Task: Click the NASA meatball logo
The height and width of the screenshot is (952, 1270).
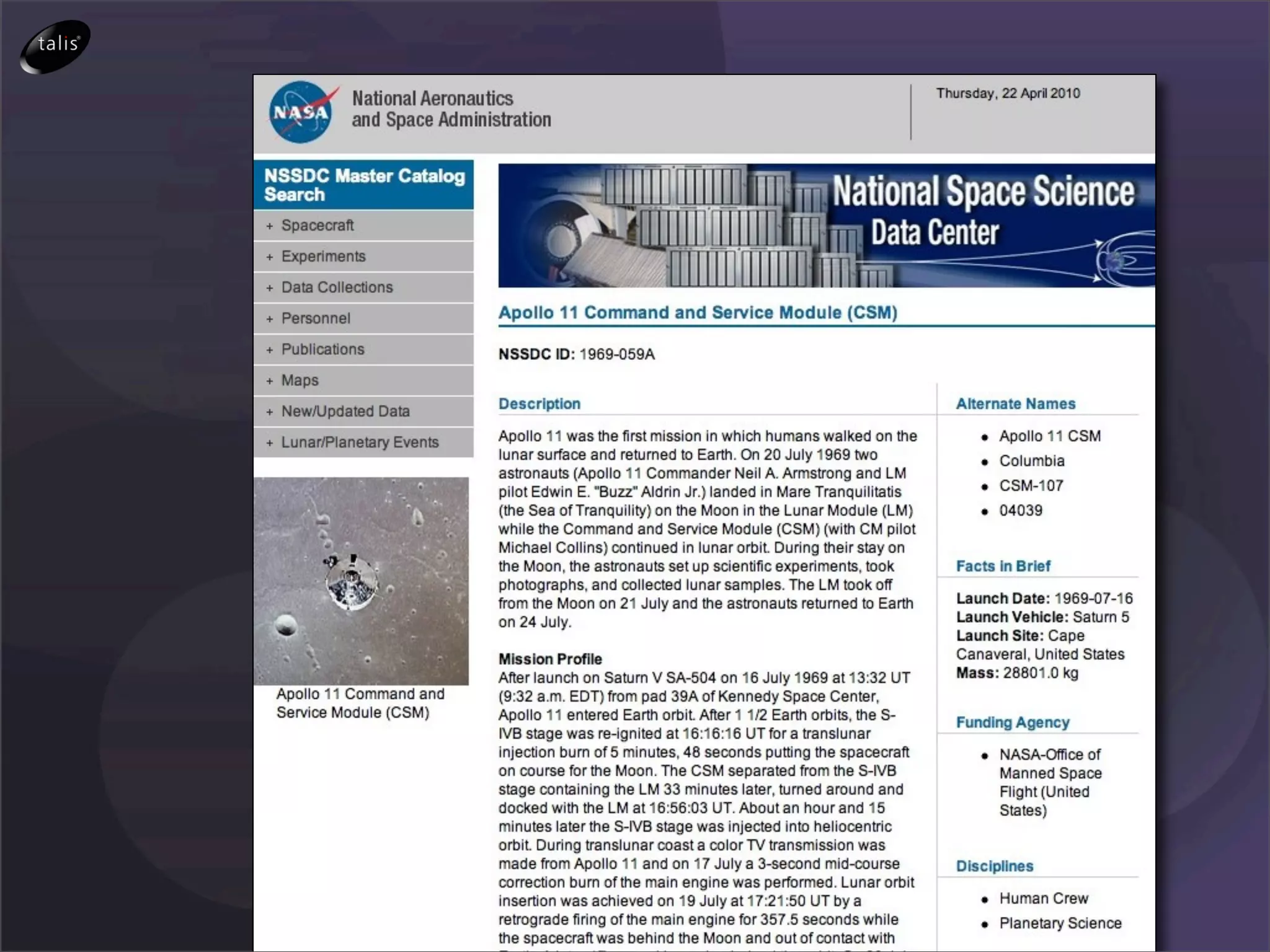Action: pyautogui.click(x=301, y=112)
